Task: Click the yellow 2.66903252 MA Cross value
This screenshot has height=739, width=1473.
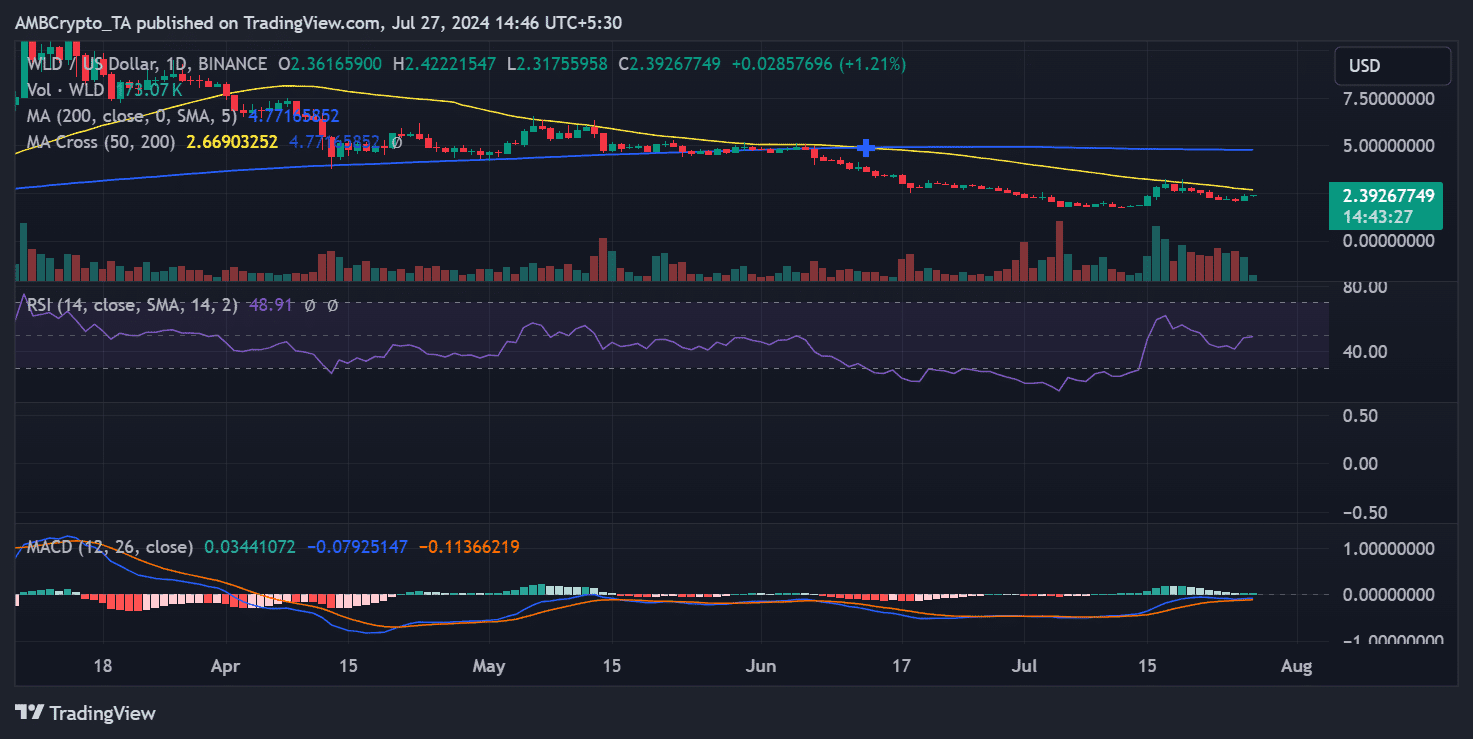Action: [x=234, y=142]
